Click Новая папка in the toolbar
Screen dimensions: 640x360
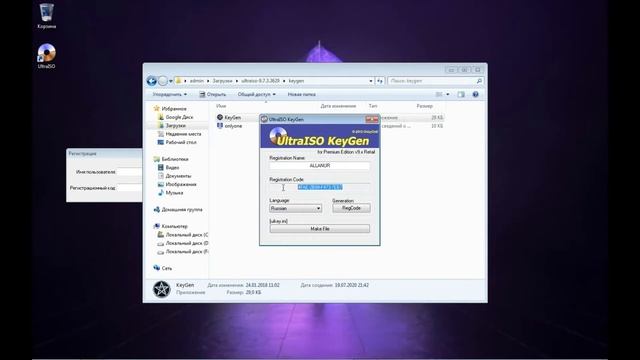click(x=302, y=94)
